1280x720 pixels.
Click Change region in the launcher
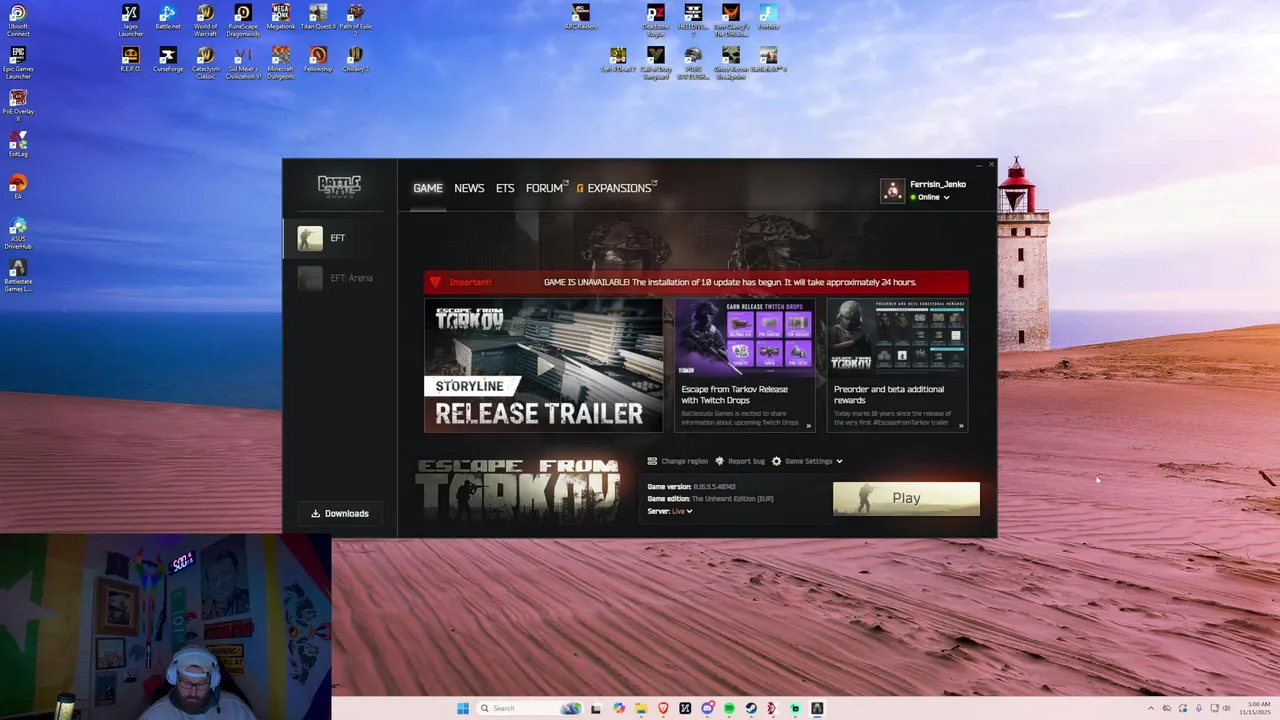(x=677, y=461)
